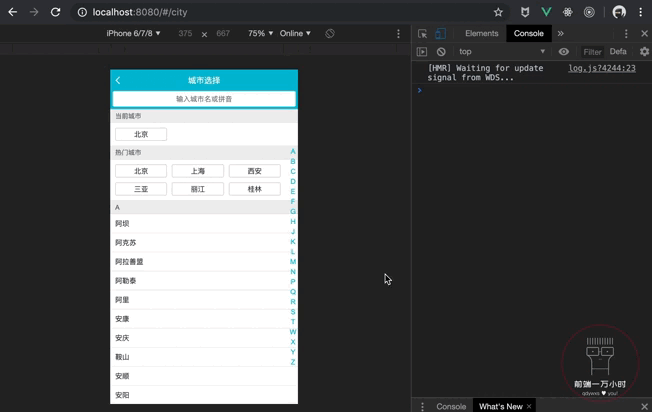Jump to letter M in alphabet index
This screenshot has height=412, width=652.
pos(293,262)
